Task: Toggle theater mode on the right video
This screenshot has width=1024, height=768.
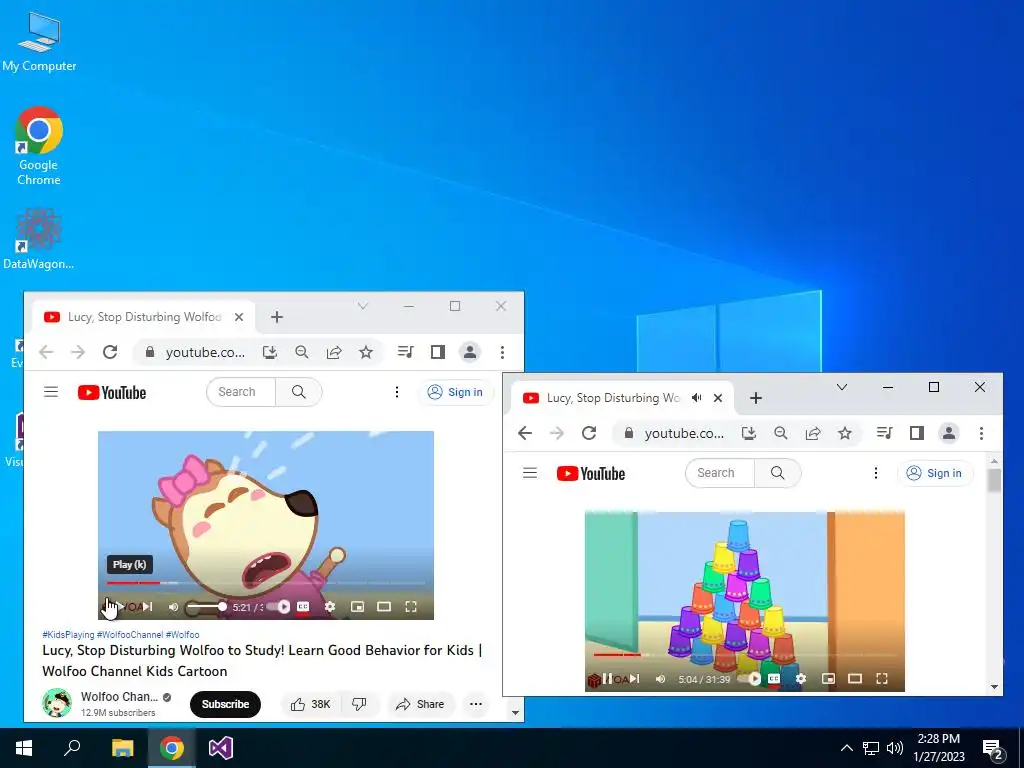Action: tap(855, 679)
